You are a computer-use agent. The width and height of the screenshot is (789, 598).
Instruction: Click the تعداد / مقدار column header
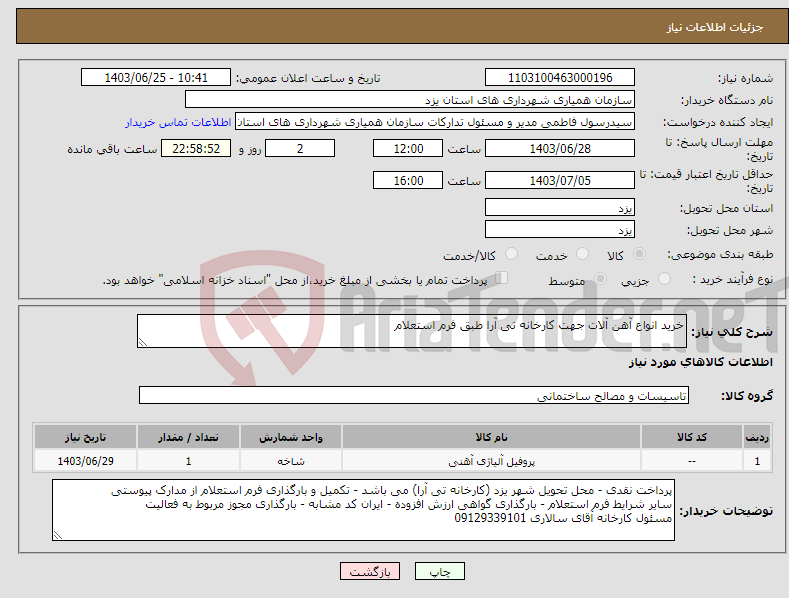[x=188, y=437]
